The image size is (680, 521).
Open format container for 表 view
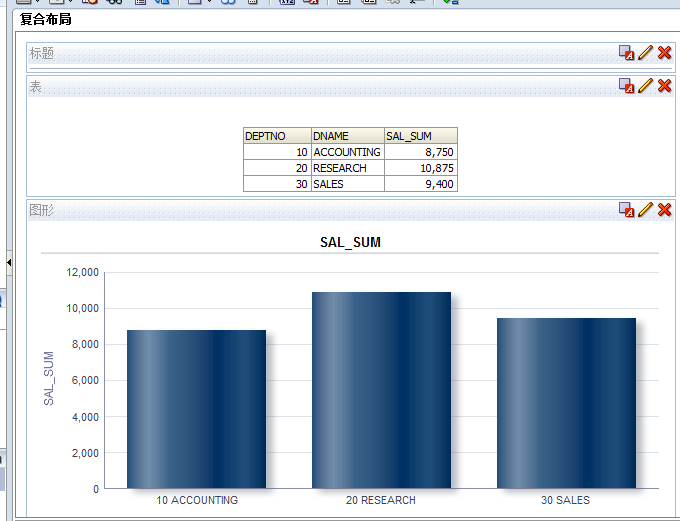click(626, 86)
